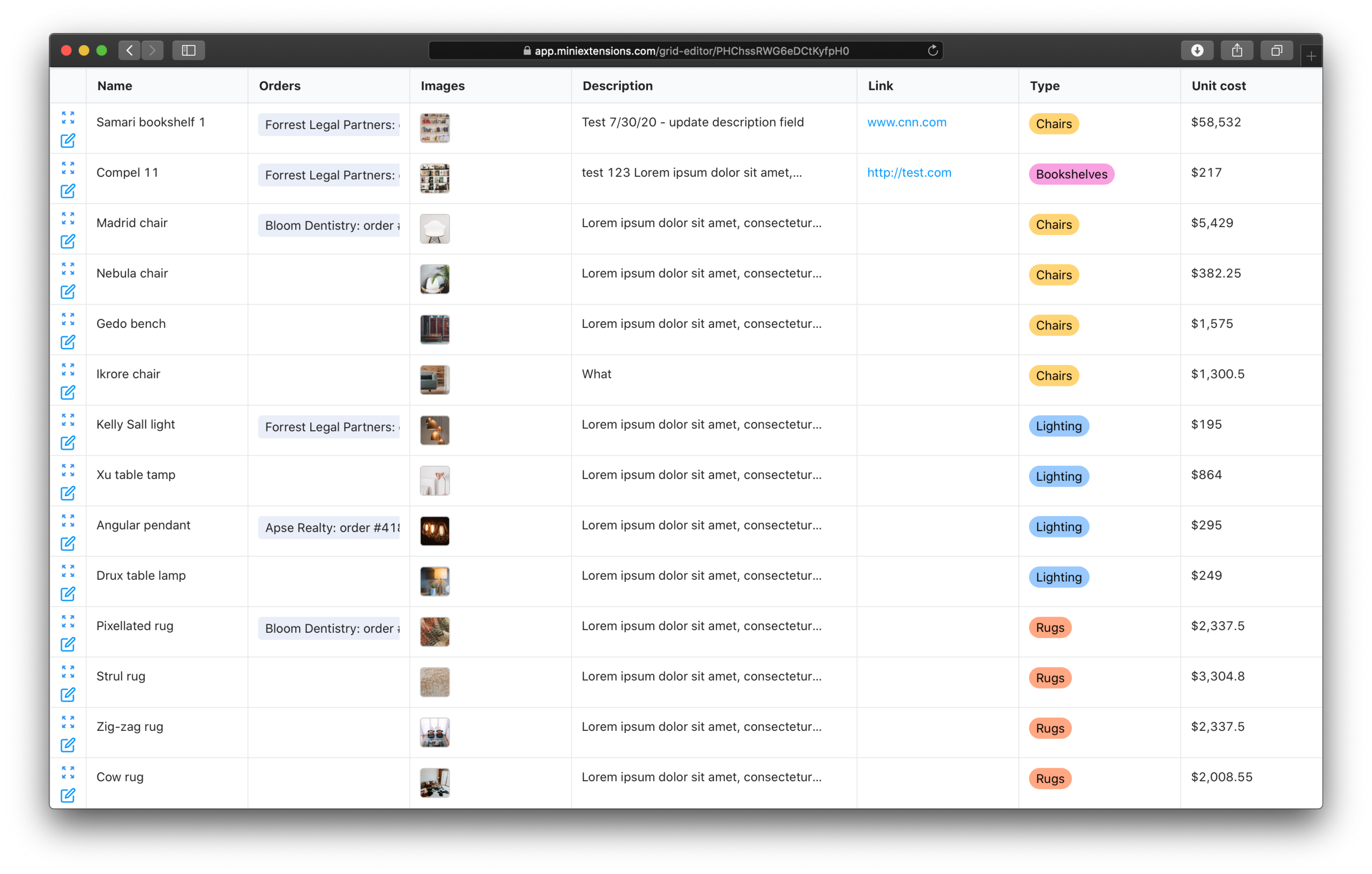The height and width of the screenshot is (874, 1372).
Task: Click Safari share icon
Action: pyautogui.click(x=1237, y=51)
